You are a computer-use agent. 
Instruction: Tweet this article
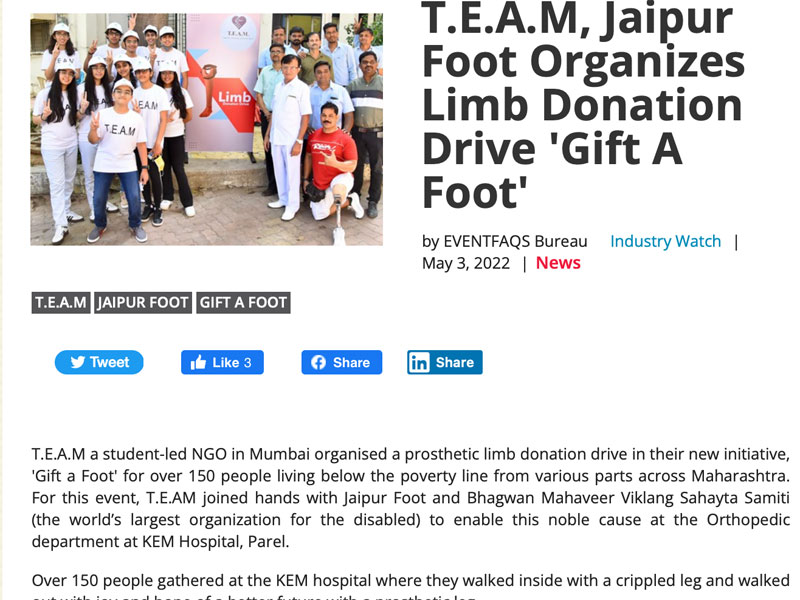(x=99, y=362)
